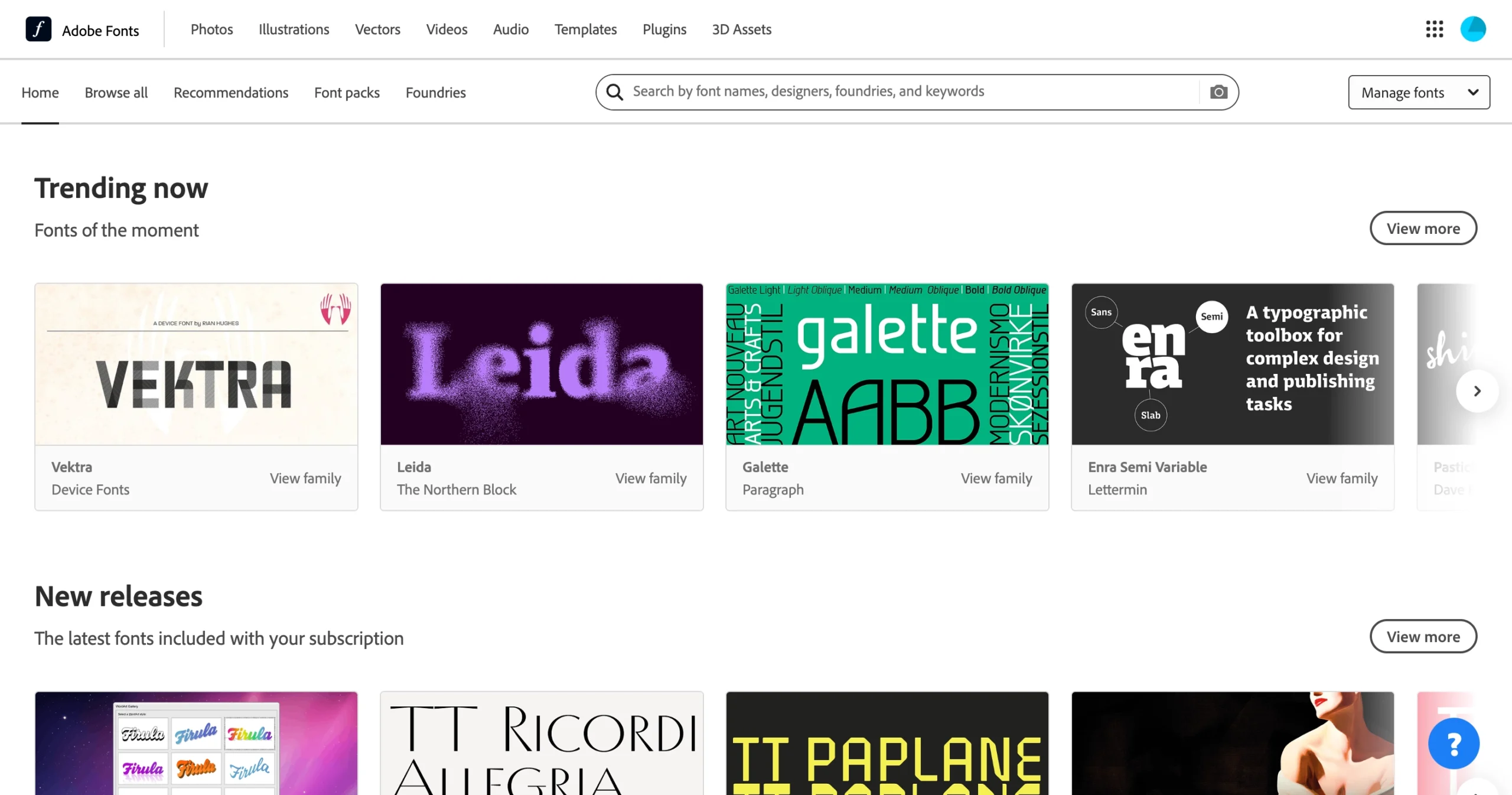This screenshot has height=795, width=1512.
Task: Open the Galette font preview image
Action: (x=887, y=364)
